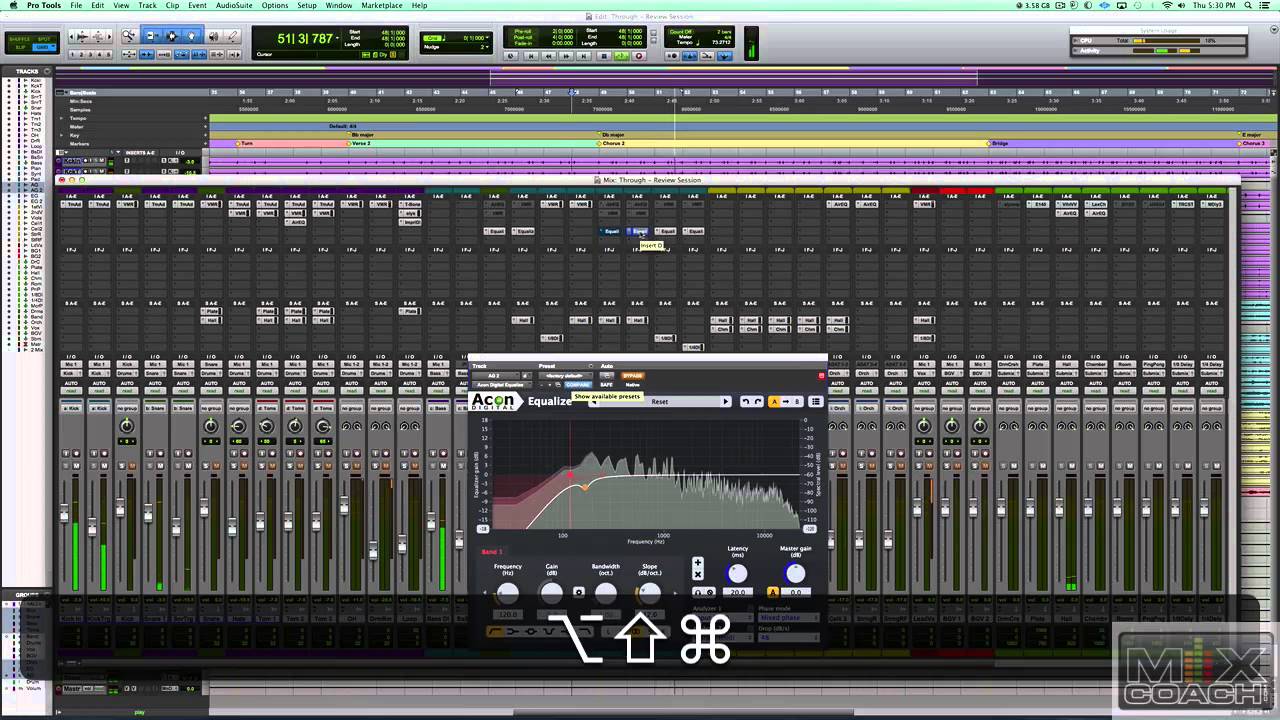1280x720 pixels.
Task: Open Nudge value dropdown
Action: 487,47
